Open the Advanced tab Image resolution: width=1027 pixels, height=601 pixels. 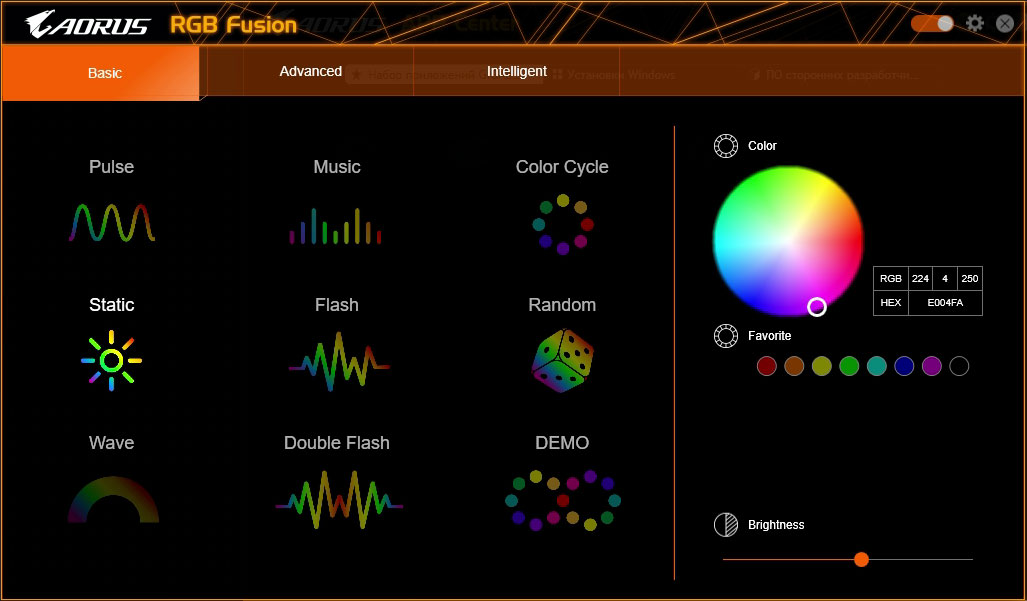click(310, 71)
